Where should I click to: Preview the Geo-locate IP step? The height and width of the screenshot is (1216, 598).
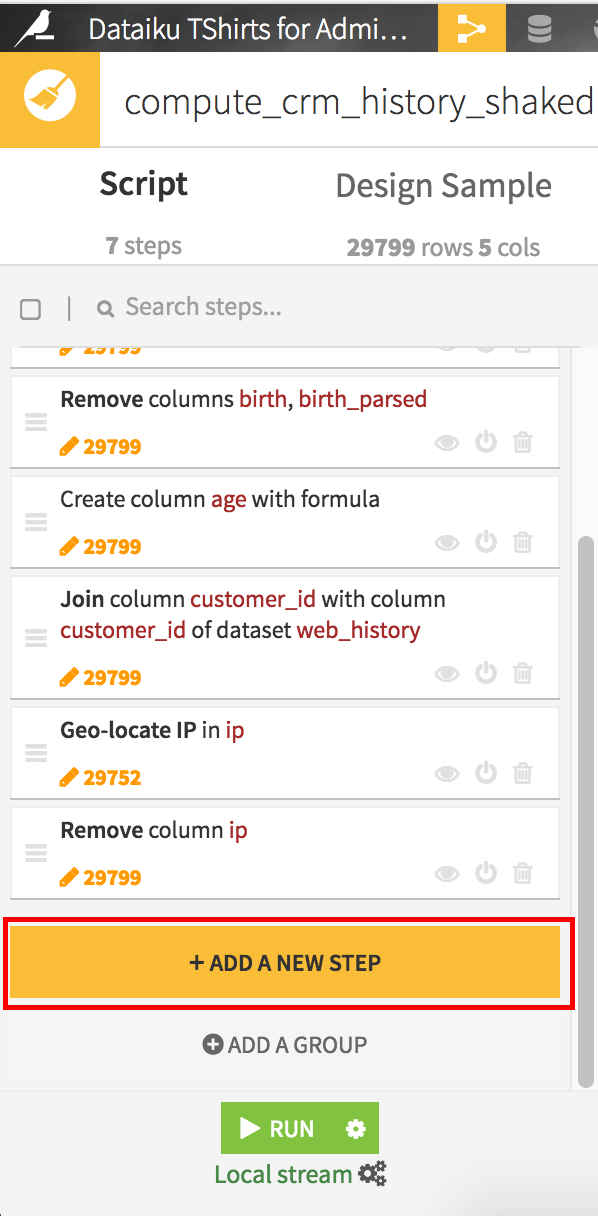(x=447, y=773)
